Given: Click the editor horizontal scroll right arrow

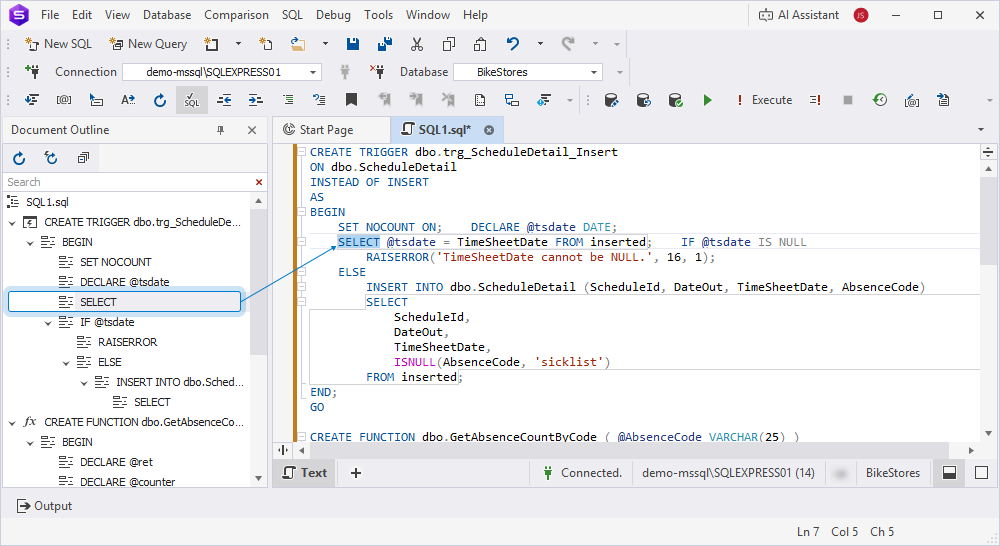Looking at the screenshot, I should (x=971, y=450).
